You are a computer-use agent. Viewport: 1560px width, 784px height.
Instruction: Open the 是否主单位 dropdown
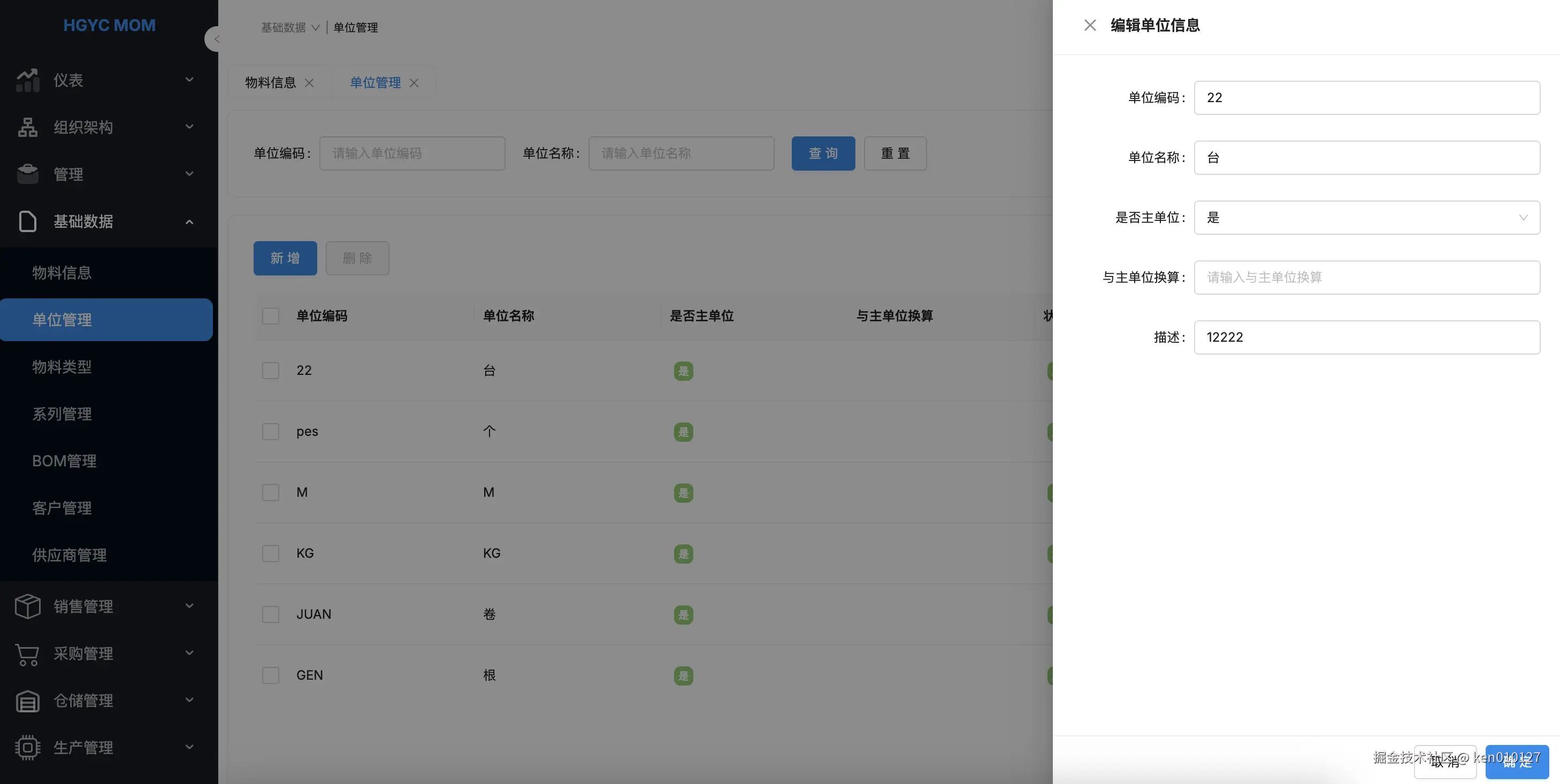pyautogui.click(x=1366, y=217)
